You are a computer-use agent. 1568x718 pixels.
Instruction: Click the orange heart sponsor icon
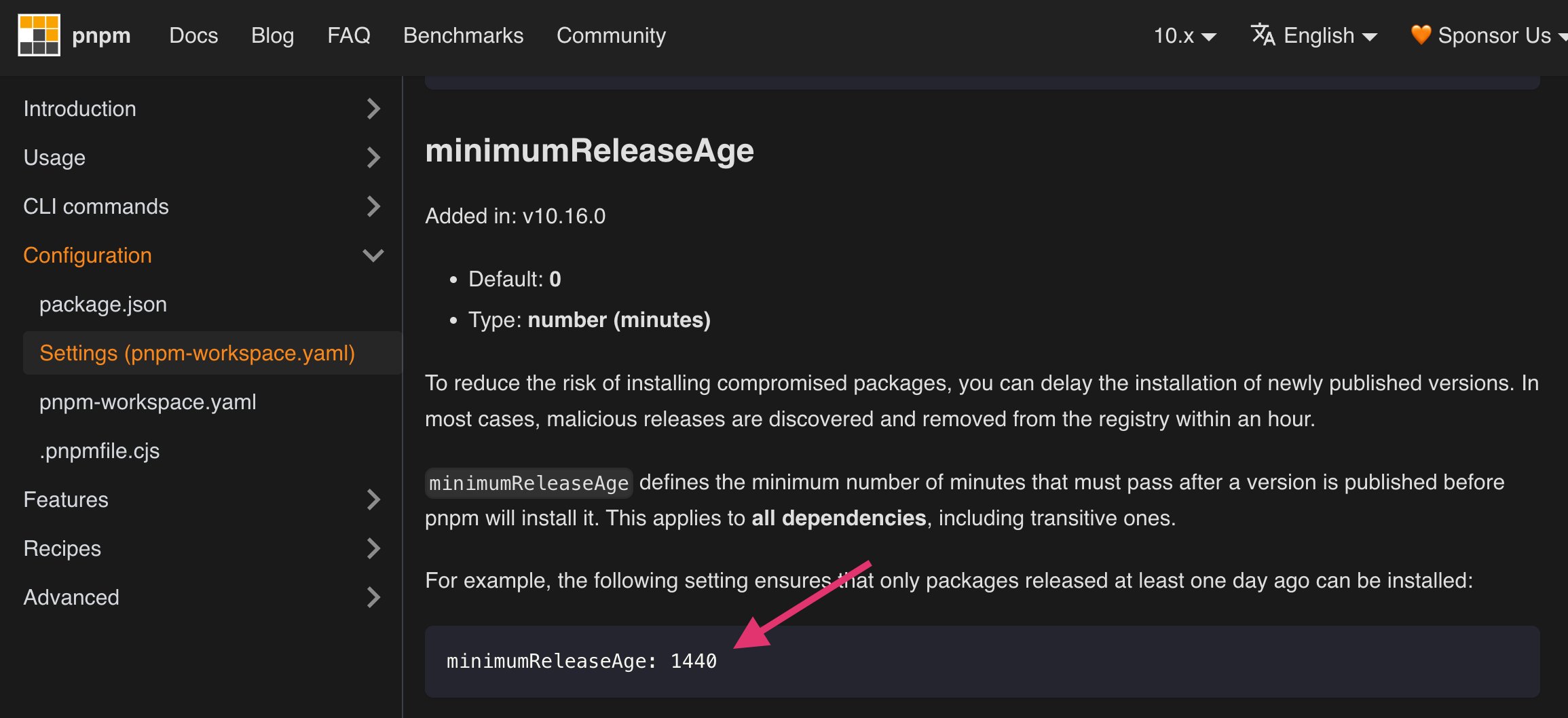1421,35
